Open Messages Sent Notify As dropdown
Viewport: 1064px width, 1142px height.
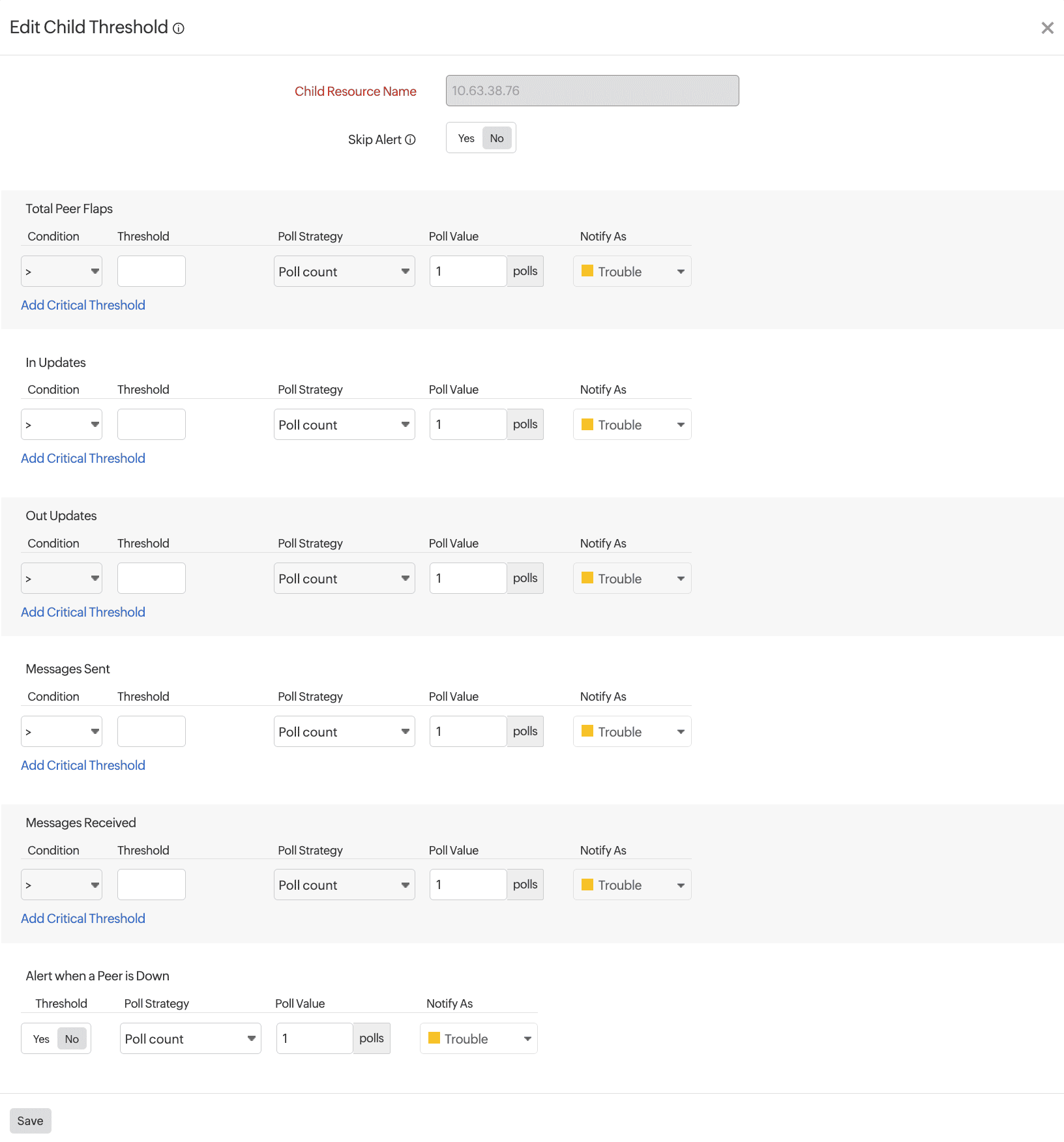[632, 732]
